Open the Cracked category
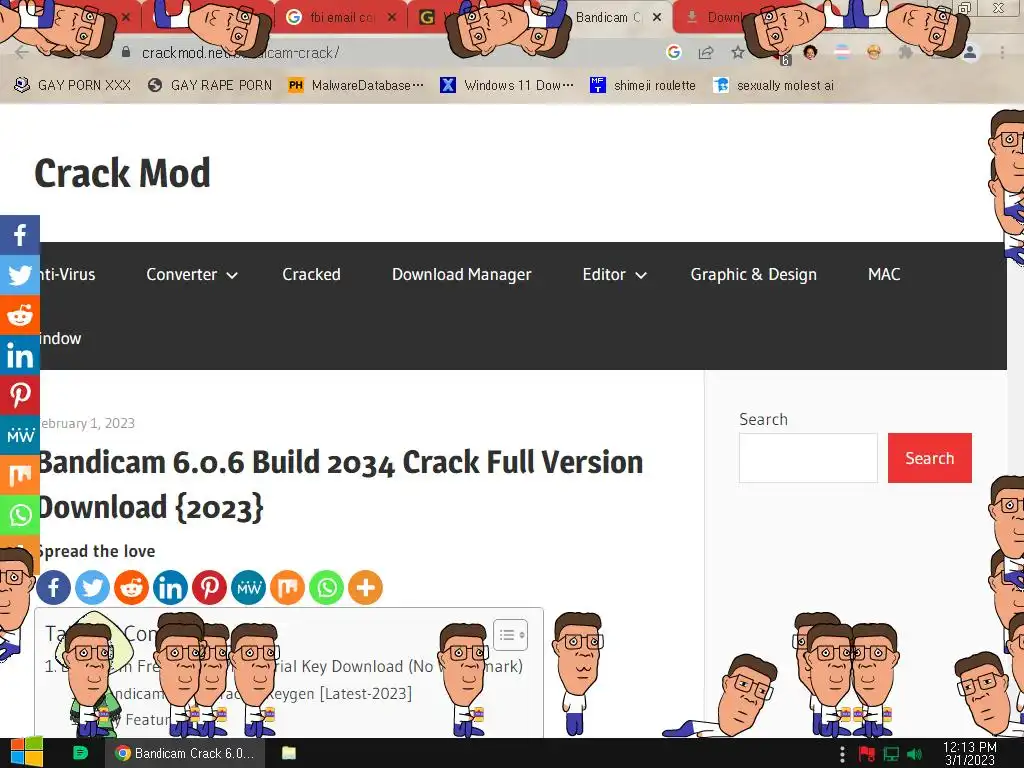Image resolution: width=1024 pixels, height=768 pixels. click(312, 274)
